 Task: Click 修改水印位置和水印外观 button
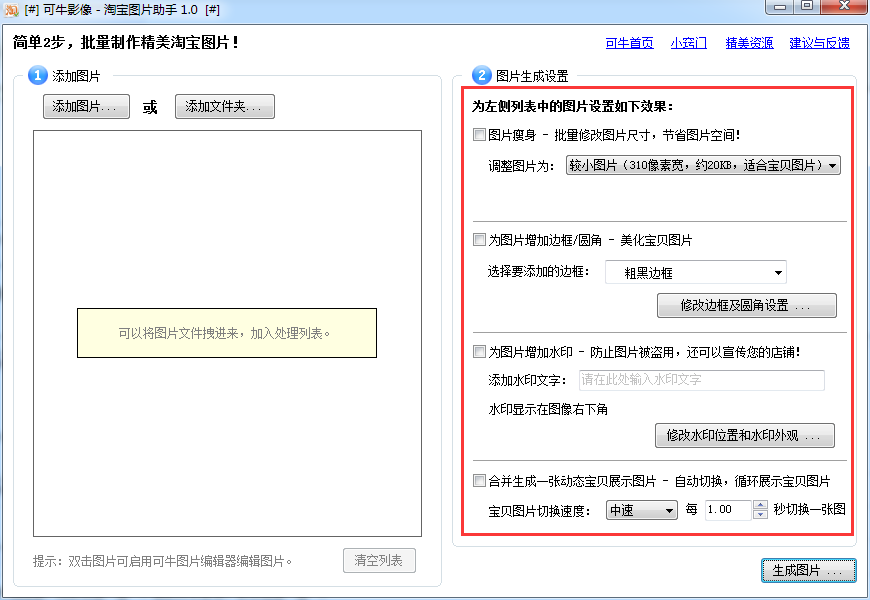click(745, 436)
